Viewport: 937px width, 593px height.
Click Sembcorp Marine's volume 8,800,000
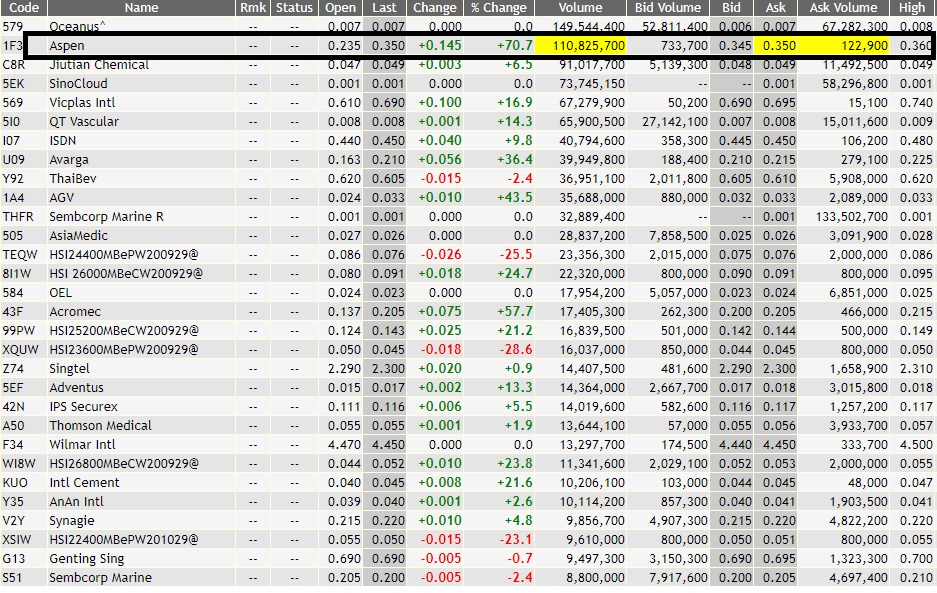[595, 578]
